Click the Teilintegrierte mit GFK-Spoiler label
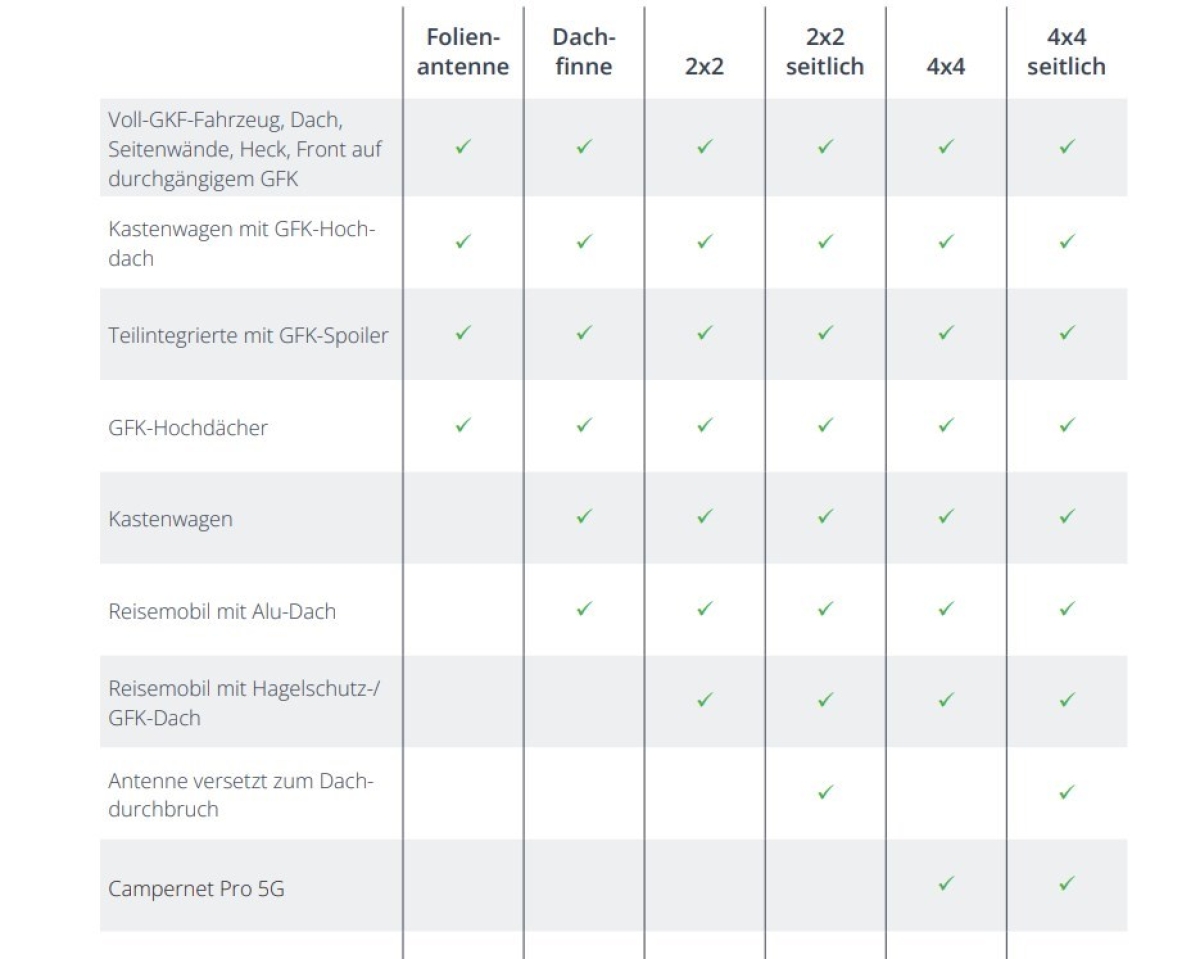 [248, 336]
